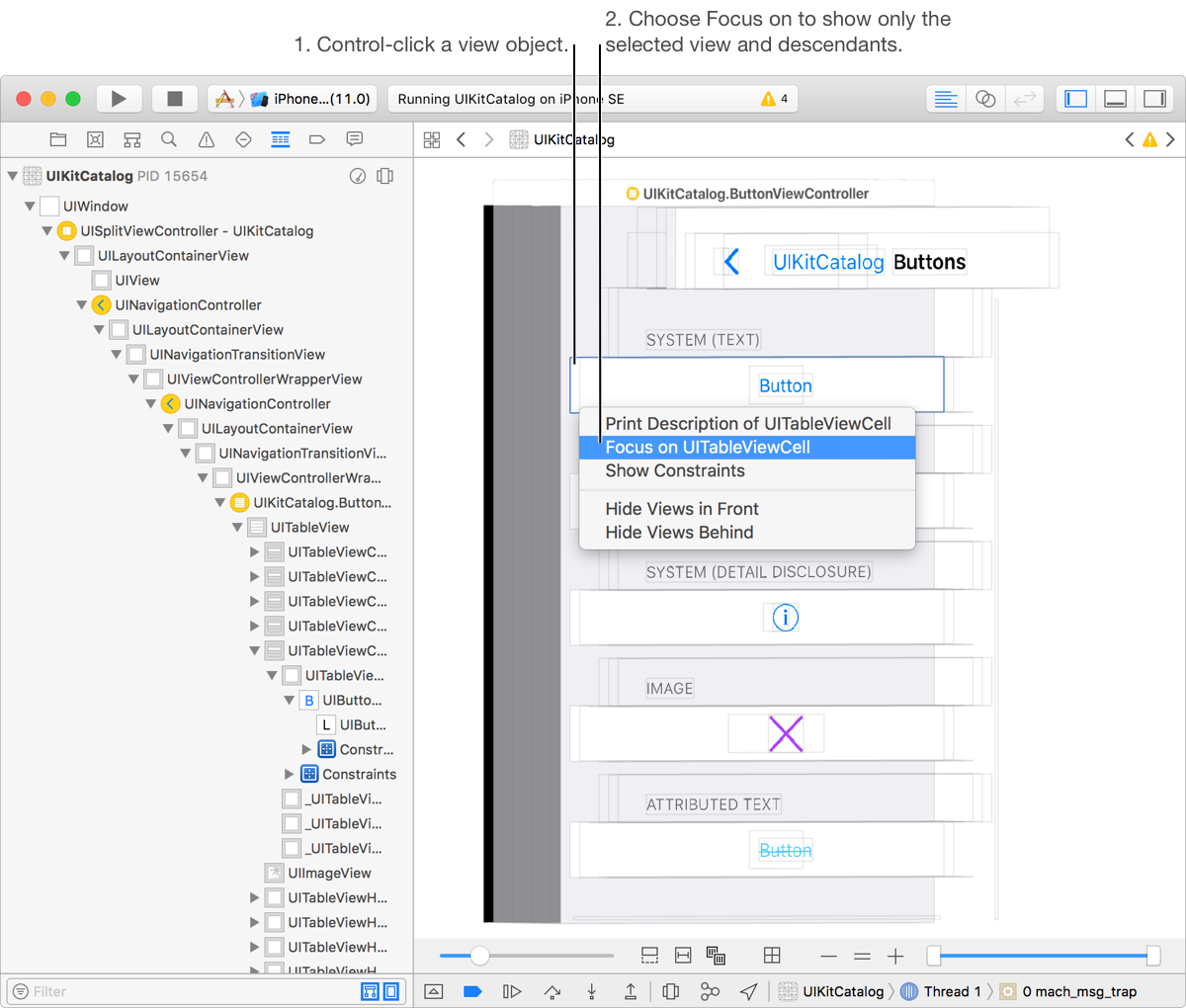Adjust the view spacing slider
The width and height of the screenshot is (1186, 1008).
(479, 956)
